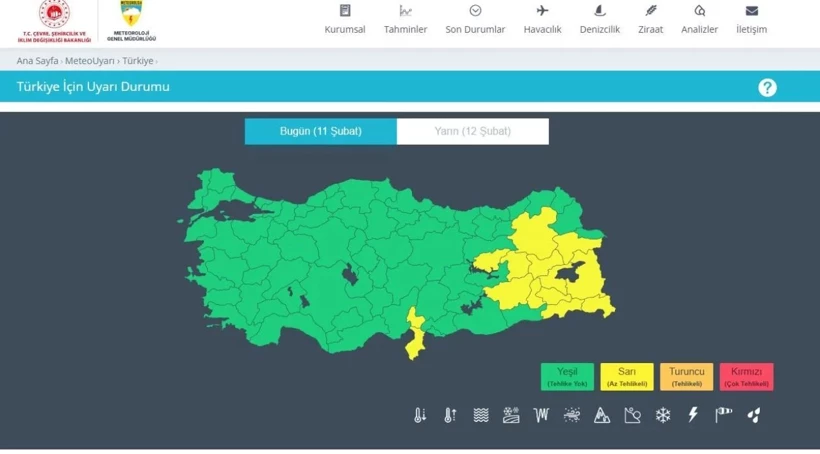Screen dimensions: 820x454
Task: Click the Ana Sayfa breadcrumb link
Action: tap(37, 61)
